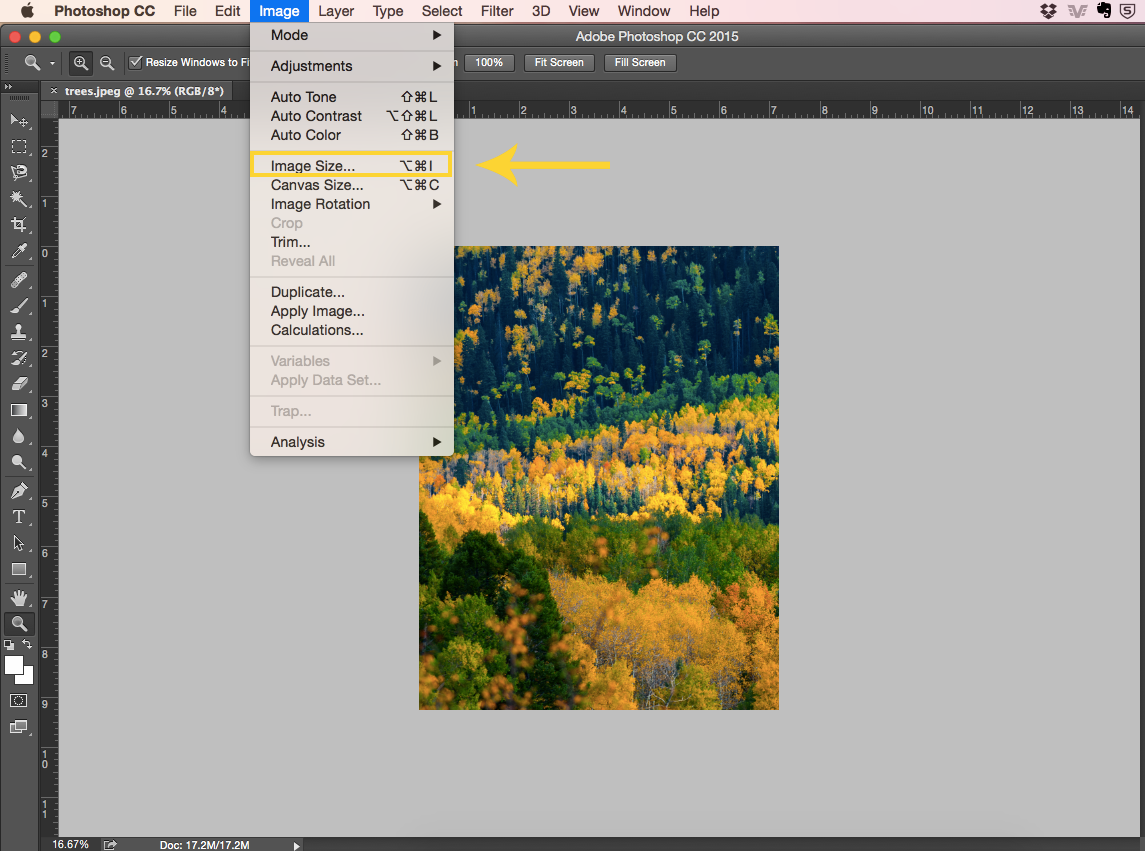
Task: Select the Hand tool
Action: (x=19, y=598)
